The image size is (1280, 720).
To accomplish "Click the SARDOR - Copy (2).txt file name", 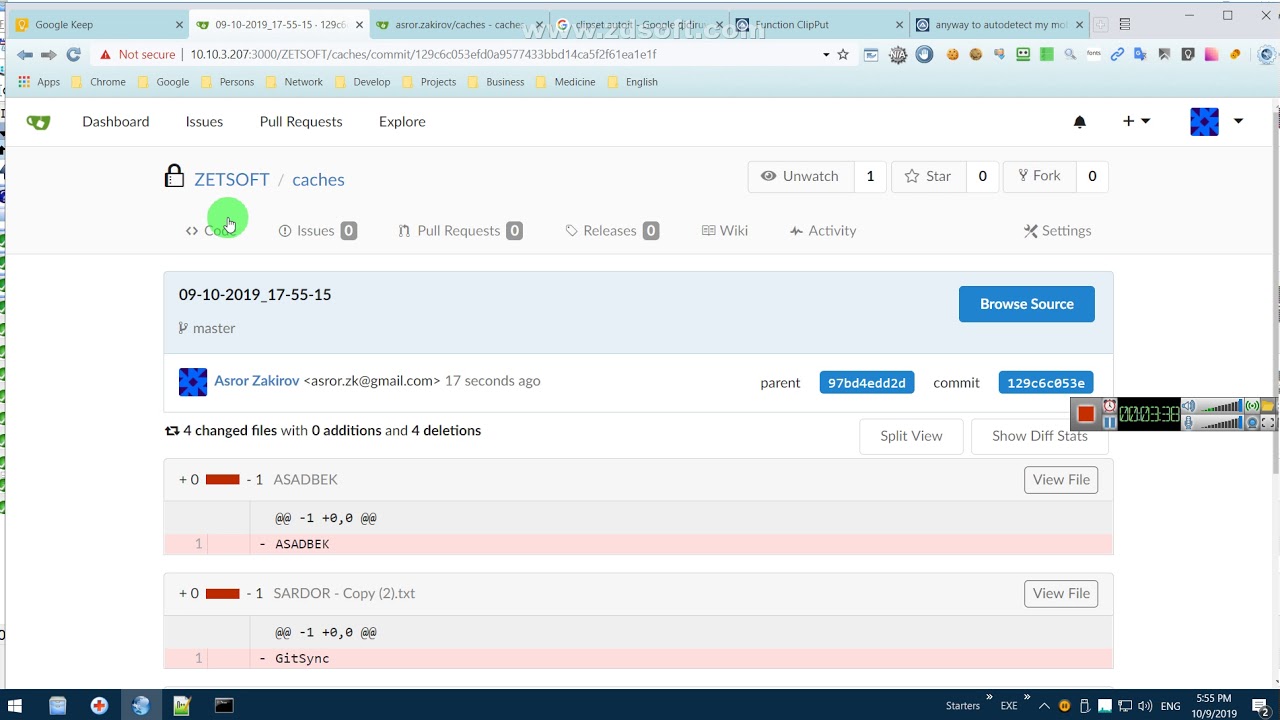I will pyautogui.click(x=344, y=594).
